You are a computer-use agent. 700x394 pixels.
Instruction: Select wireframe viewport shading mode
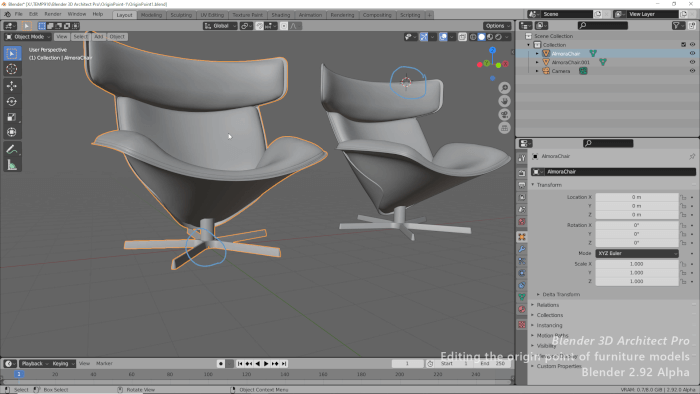click(x=473, y=37)
